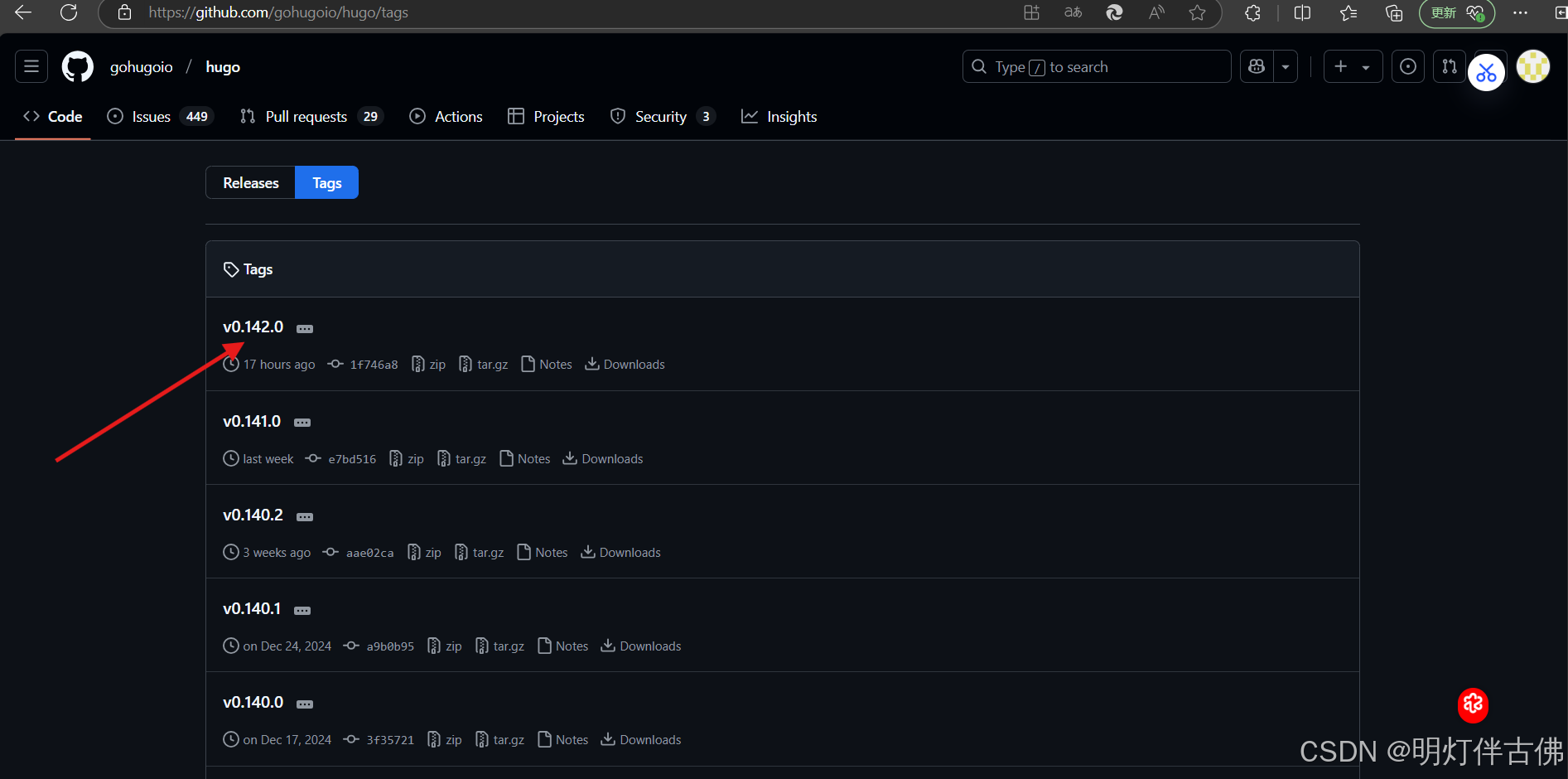Download tar.gz for v0.142.0

[484, 364]
